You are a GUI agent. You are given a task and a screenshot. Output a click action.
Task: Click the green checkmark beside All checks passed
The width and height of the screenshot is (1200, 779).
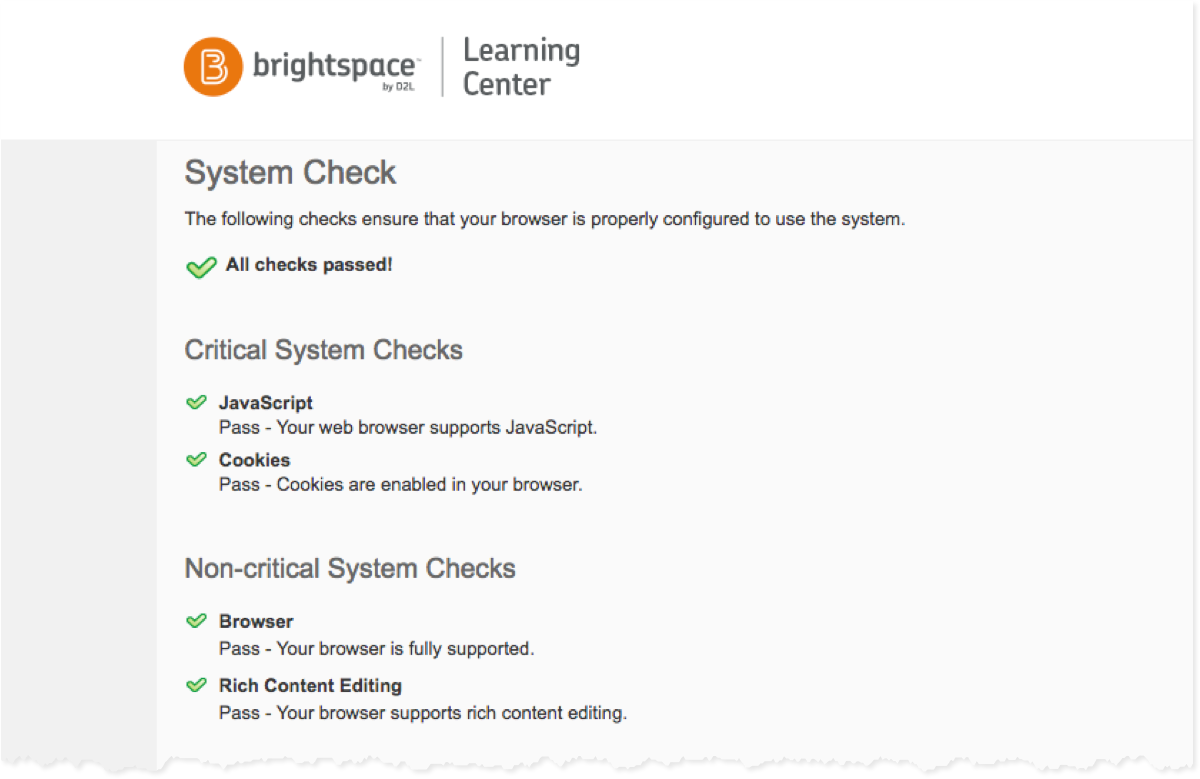(201, 267)
